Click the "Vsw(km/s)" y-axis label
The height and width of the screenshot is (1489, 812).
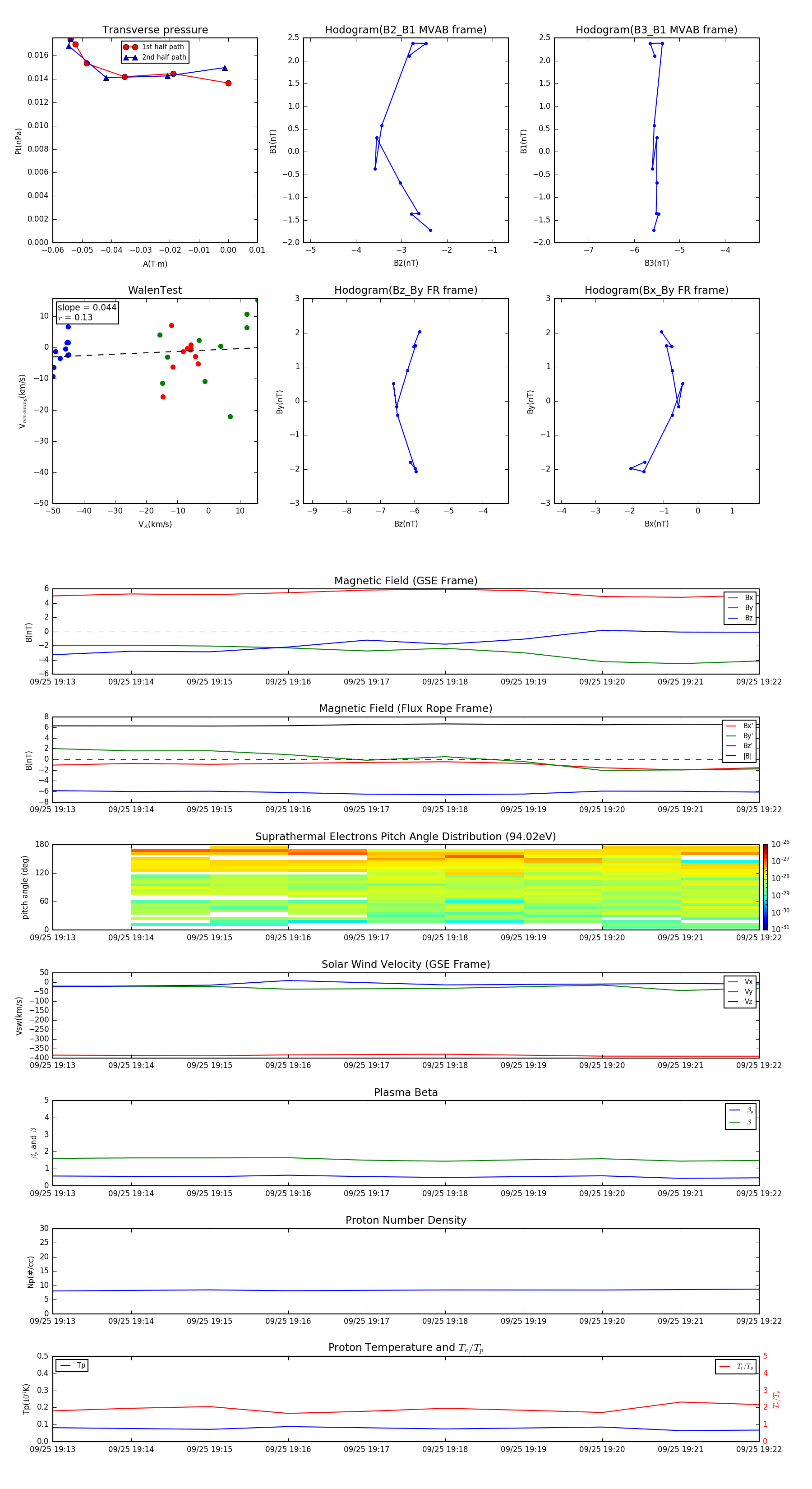click(x=18, y=1016)
